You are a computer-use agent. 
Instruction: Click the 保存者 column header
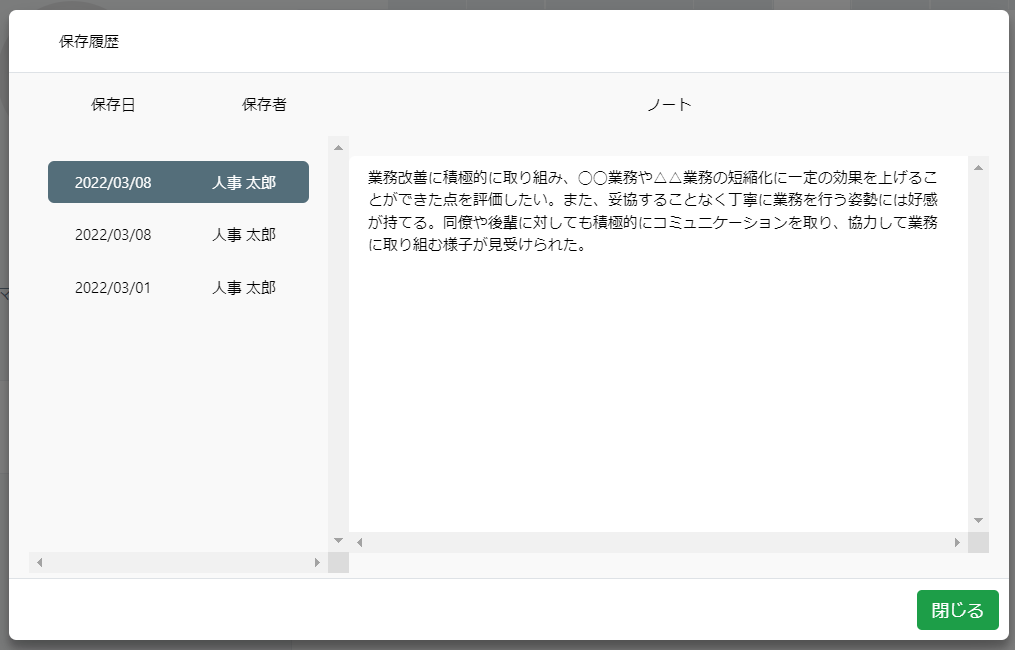coord(264,104)
